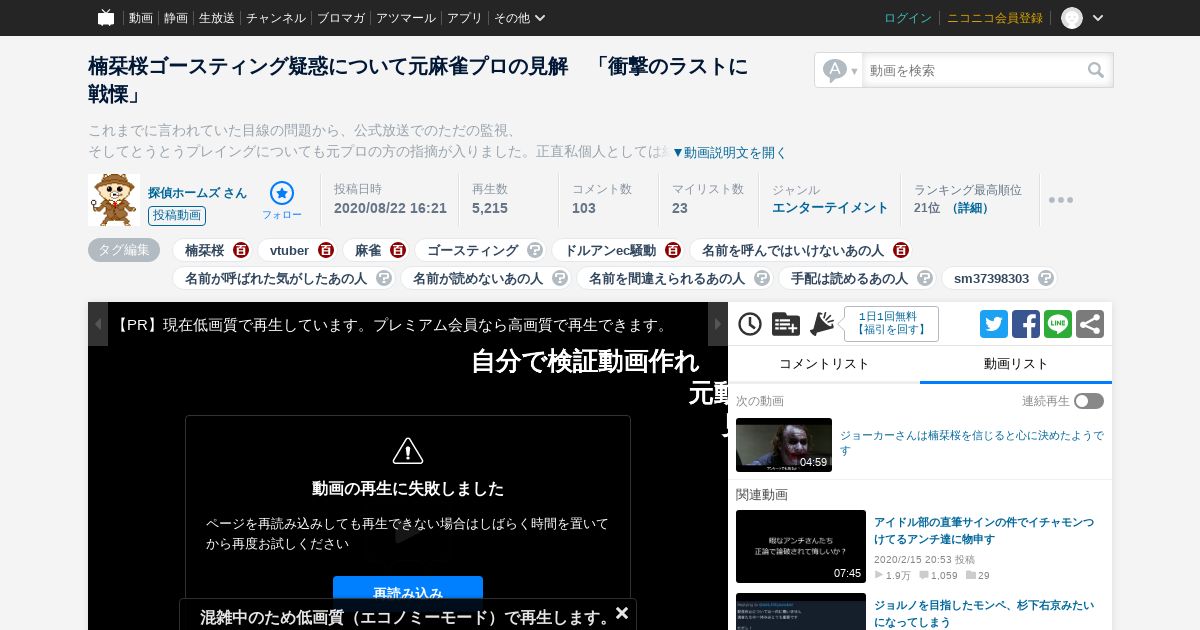Switch to コメントリスト tab
Screen dimensions: 1200x630
click(824, 364)
